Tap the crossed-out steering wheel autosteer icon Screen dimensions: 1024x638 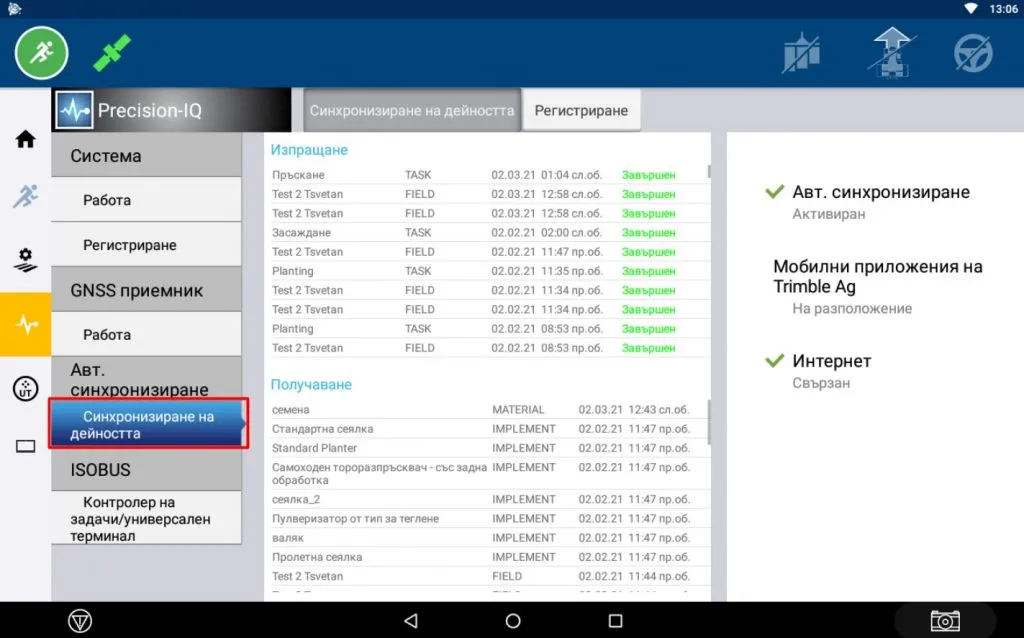pos(973,53)
